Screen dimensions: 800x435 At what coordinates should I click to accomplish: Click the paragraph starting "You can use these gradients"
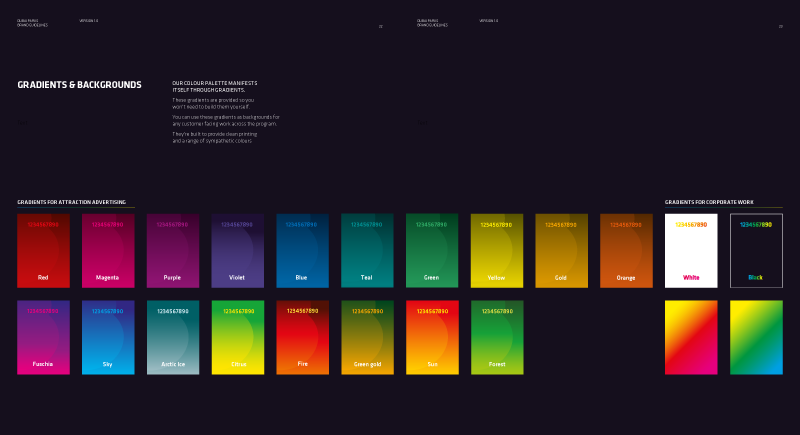tap(226, 120)
